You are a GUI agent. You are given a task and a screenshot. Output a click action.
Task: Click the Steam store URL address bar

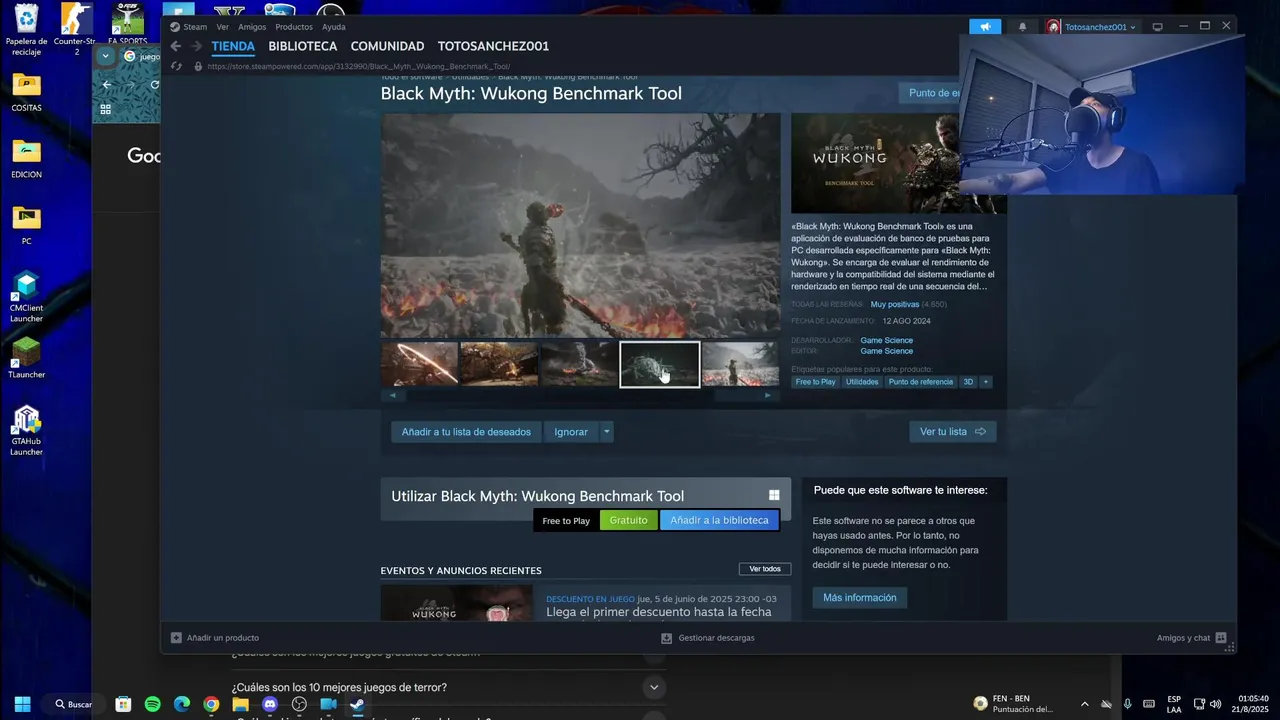pyautogui.click(x=360, y=66)
